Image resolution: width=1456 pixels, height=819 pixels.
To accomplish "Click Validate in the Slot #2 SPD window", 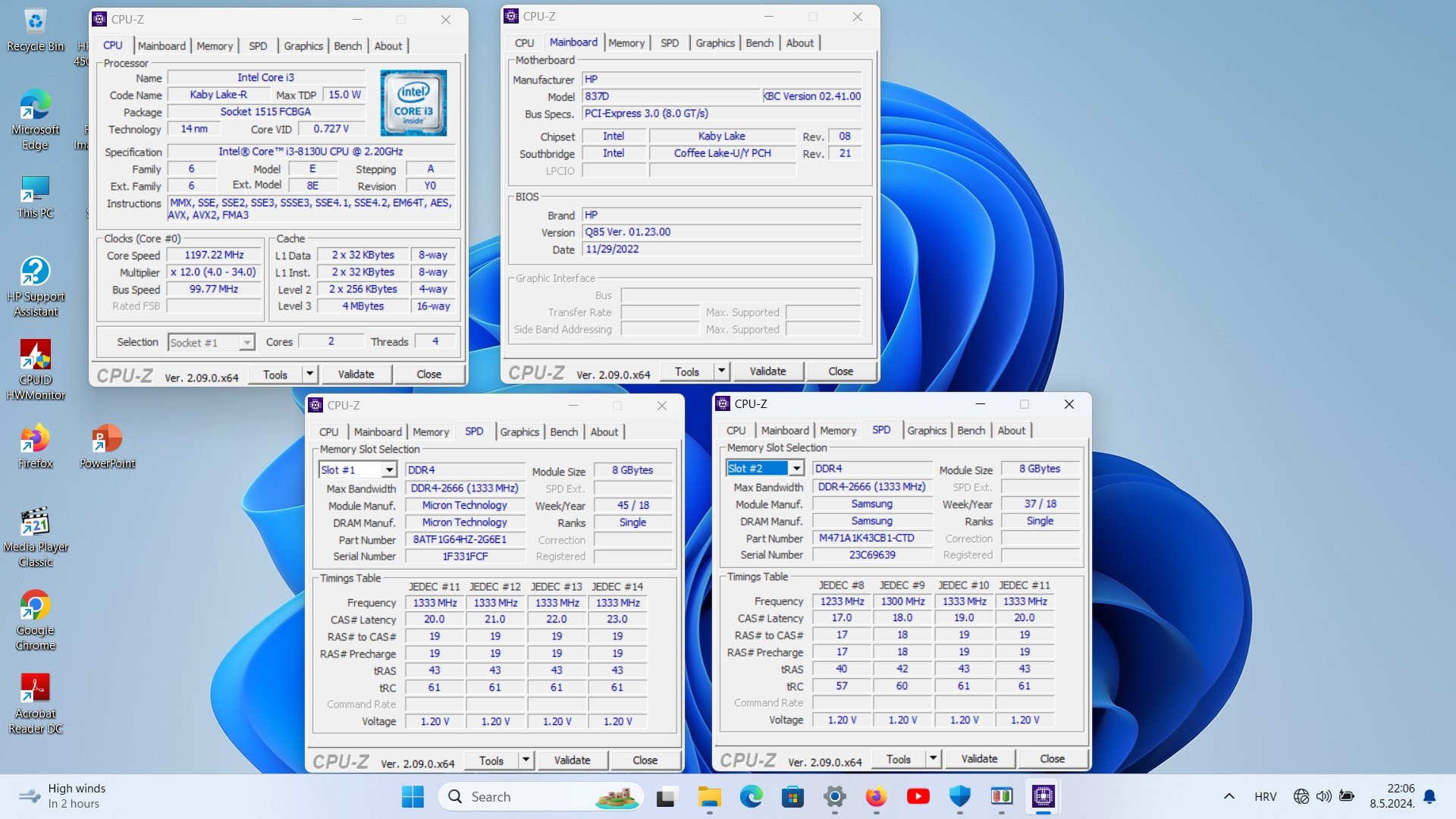I will point(979,758).
